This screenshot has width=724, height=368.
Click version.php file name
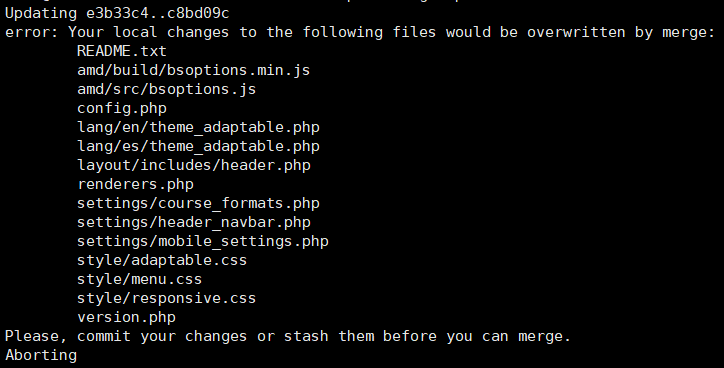(x=126, y=317)
